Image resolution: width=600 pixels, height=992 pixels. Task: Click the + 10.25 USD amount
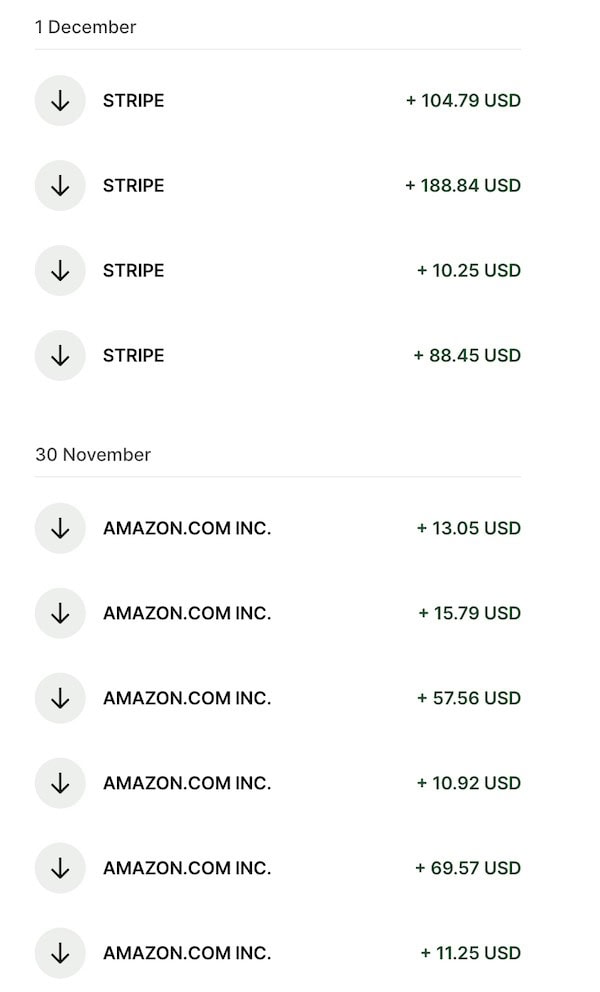468,271
